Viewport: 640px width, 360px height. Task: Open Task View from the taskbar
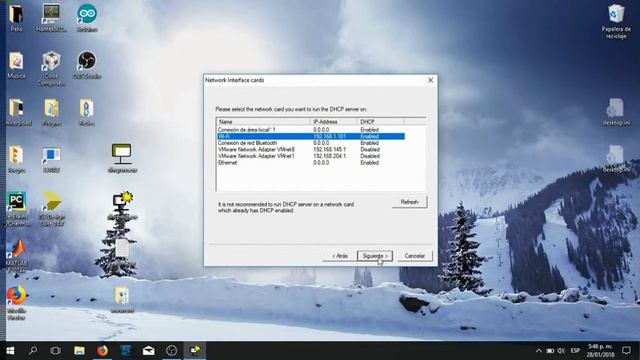(x=56, y=350)
